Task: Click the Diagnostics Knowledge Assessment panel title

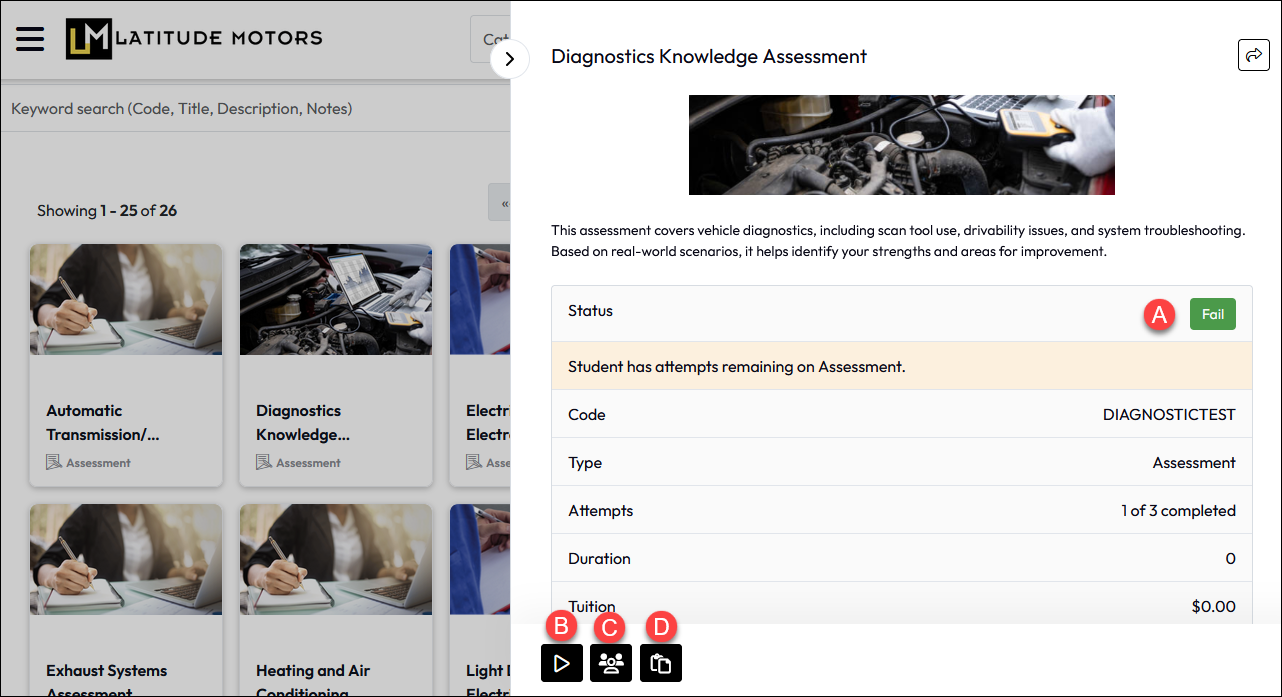Action: point(709,57)
